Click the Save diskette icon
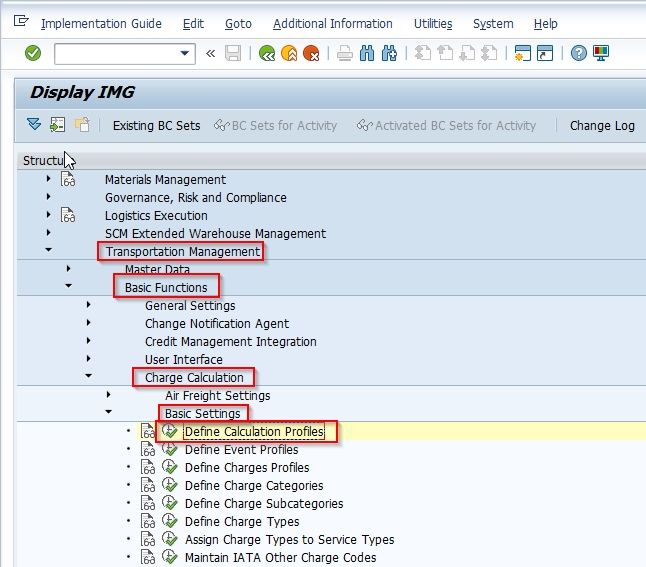 click(233, 53)
